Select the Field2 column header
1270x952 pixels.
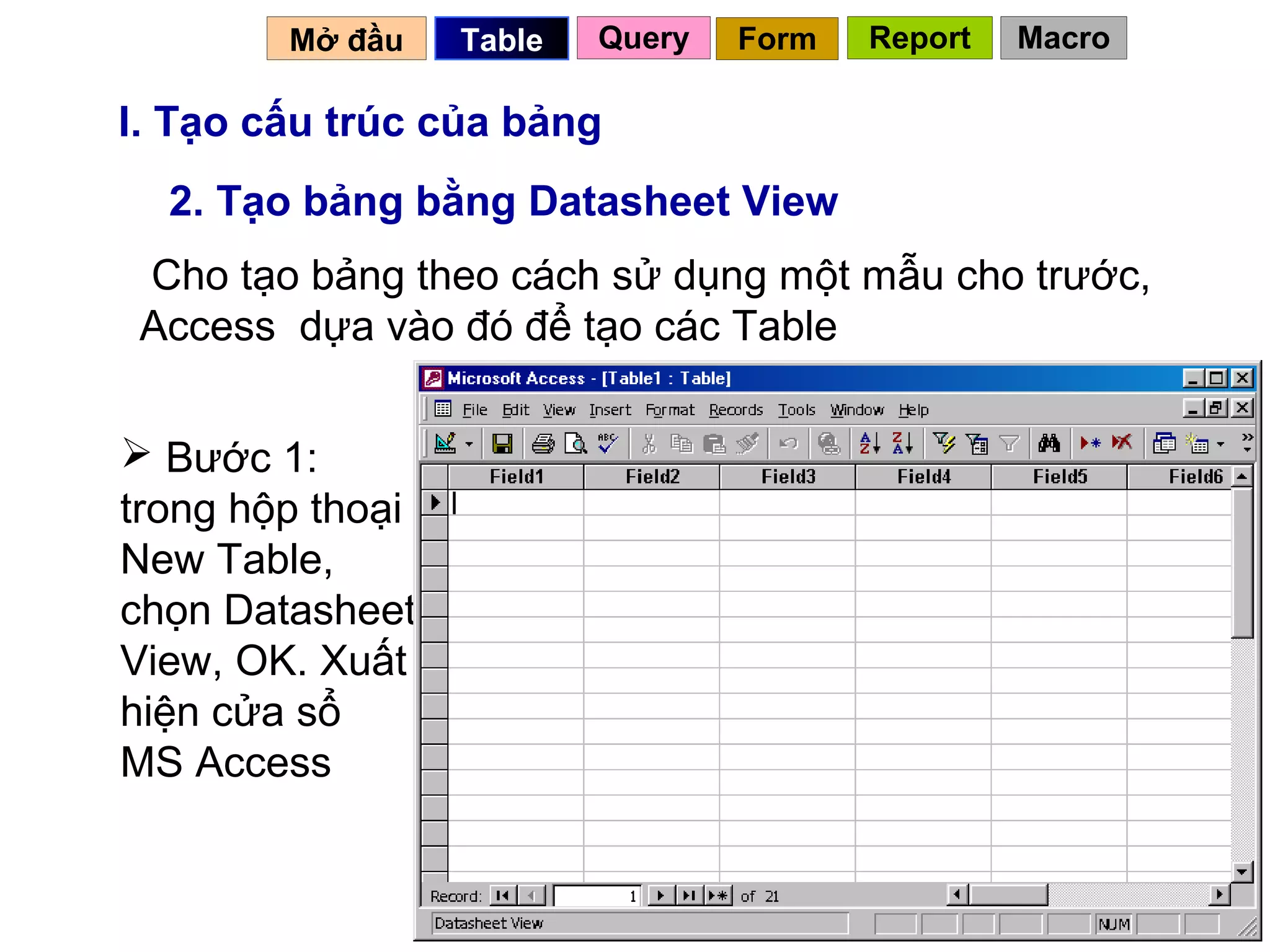tap(652, 477)
